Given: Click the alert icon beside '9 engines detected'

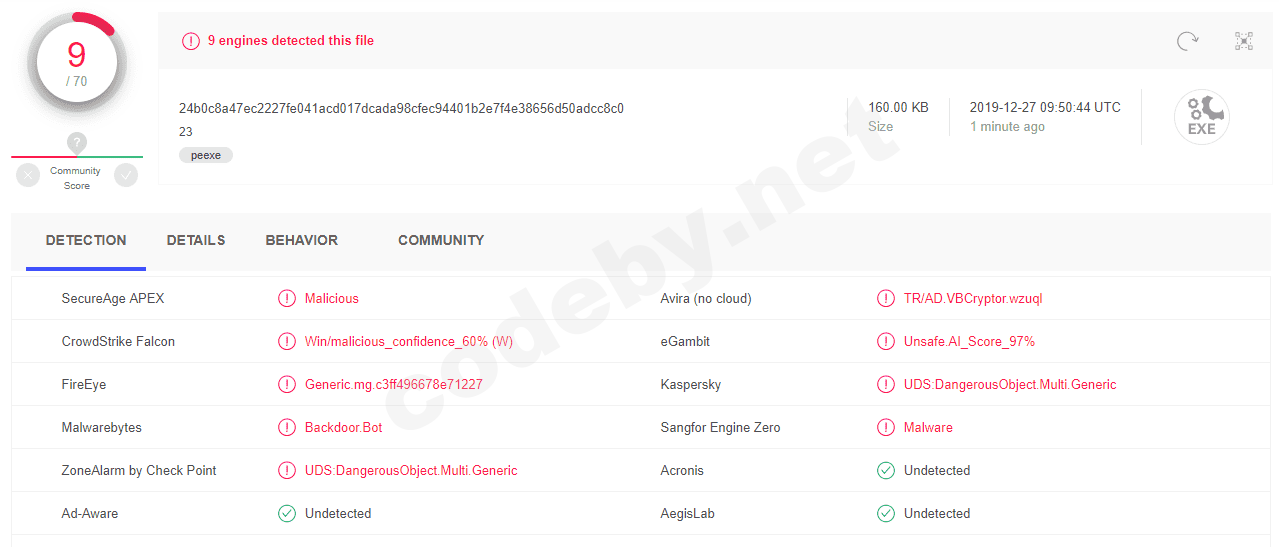Looking at the screenshot, I should [x=190, y=41].
